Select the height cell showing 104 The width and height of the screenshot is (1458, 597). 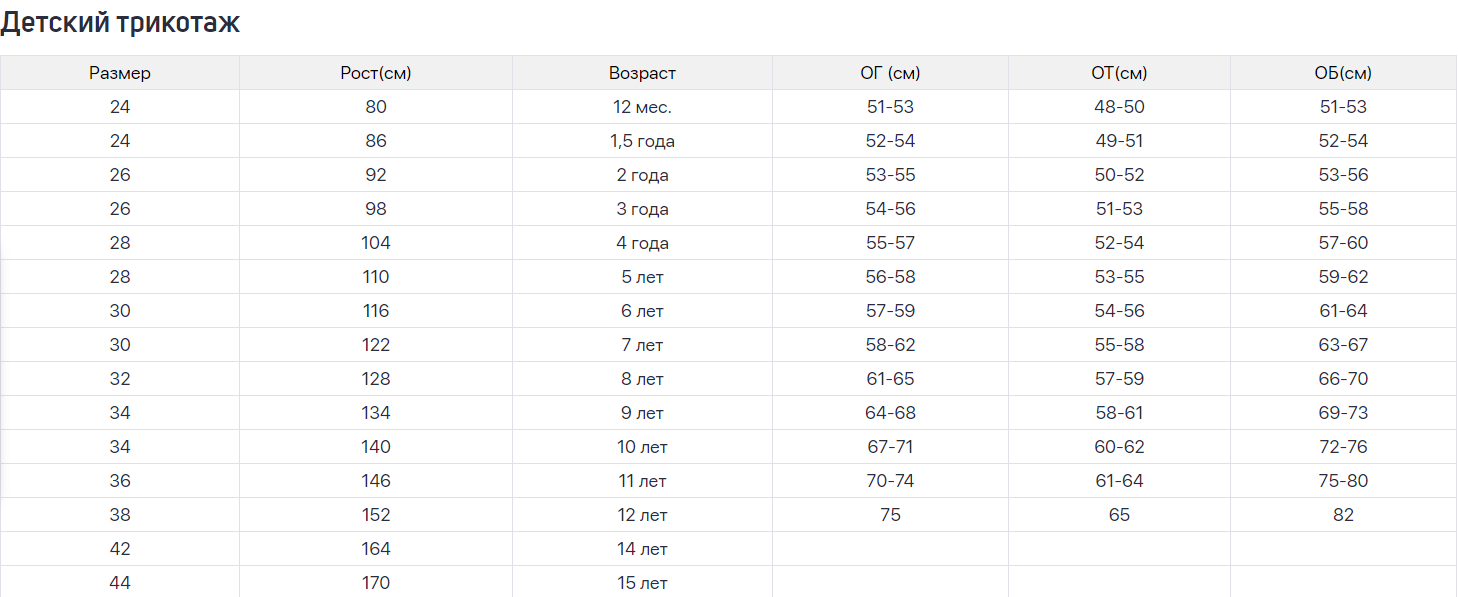click(376, 243)
